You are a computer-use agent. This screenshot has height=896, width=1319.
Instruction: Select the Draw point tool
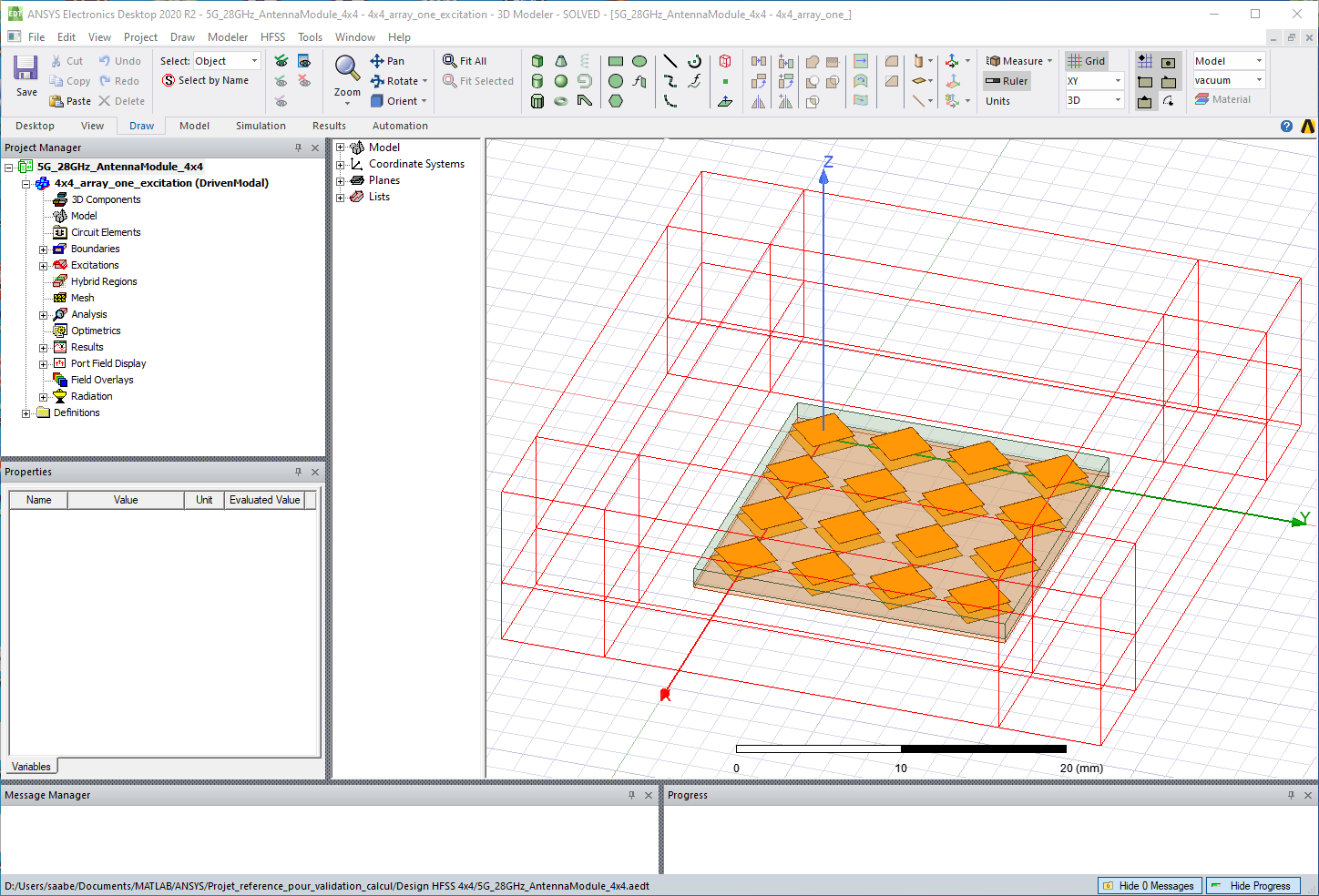[x=725, y=81]
